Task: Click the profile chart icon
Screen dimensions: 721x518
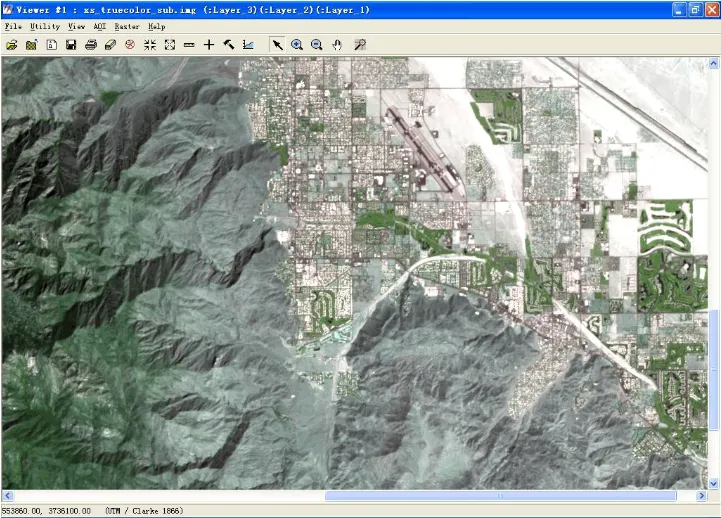Action: click(248, 45)
